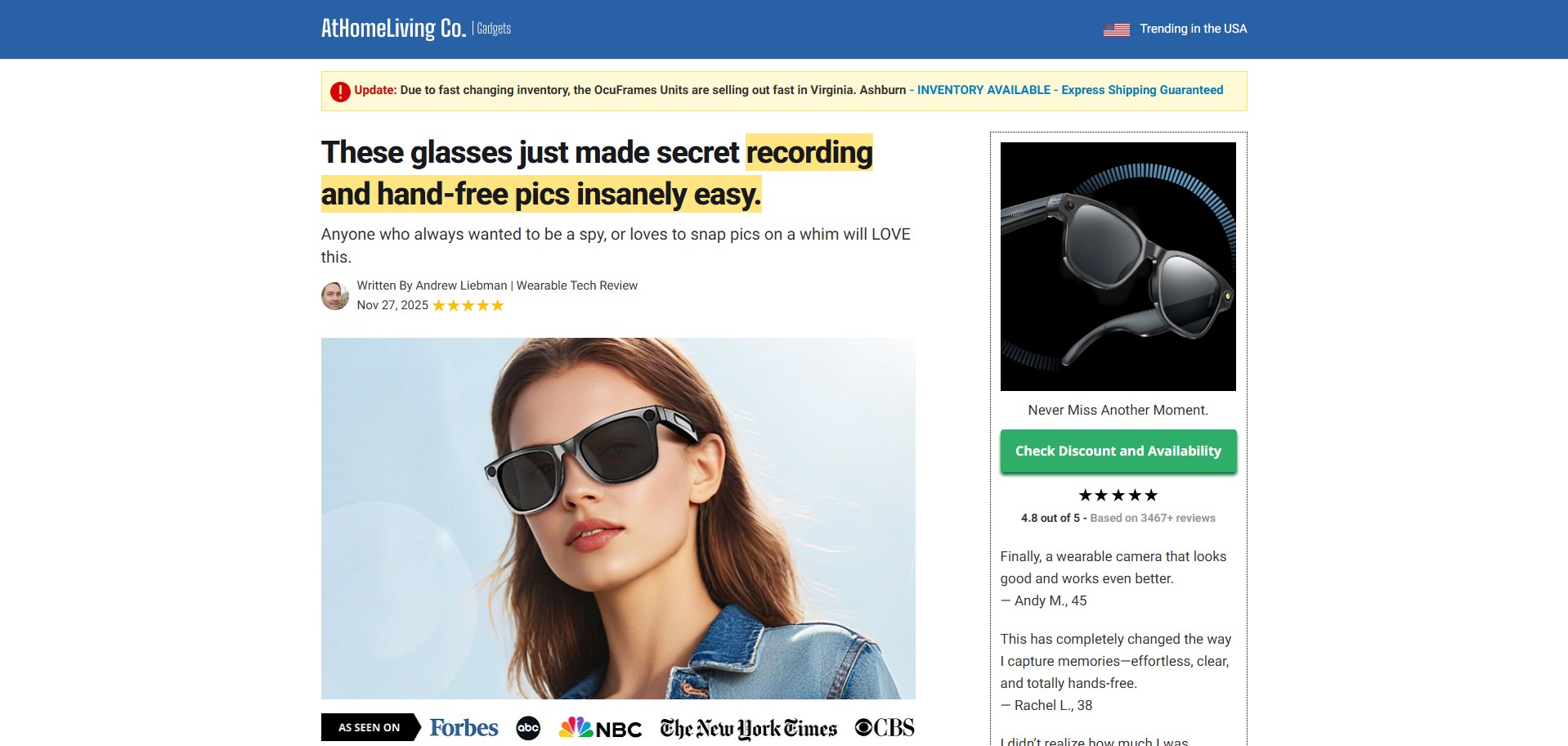
Task: Click the AS SEEN ON badge
Action: pyautogui.click(x=370, y=728)
